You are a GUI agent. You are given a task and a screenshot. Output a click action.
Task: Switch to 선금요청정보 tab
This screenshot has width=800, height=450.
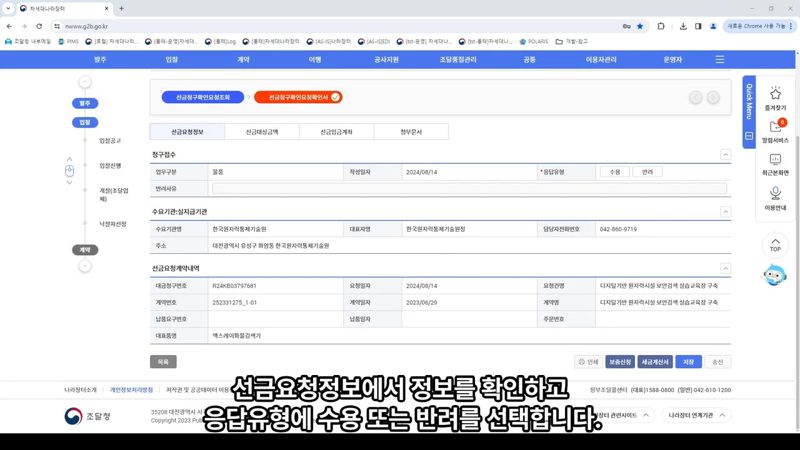tap(187, 132)
